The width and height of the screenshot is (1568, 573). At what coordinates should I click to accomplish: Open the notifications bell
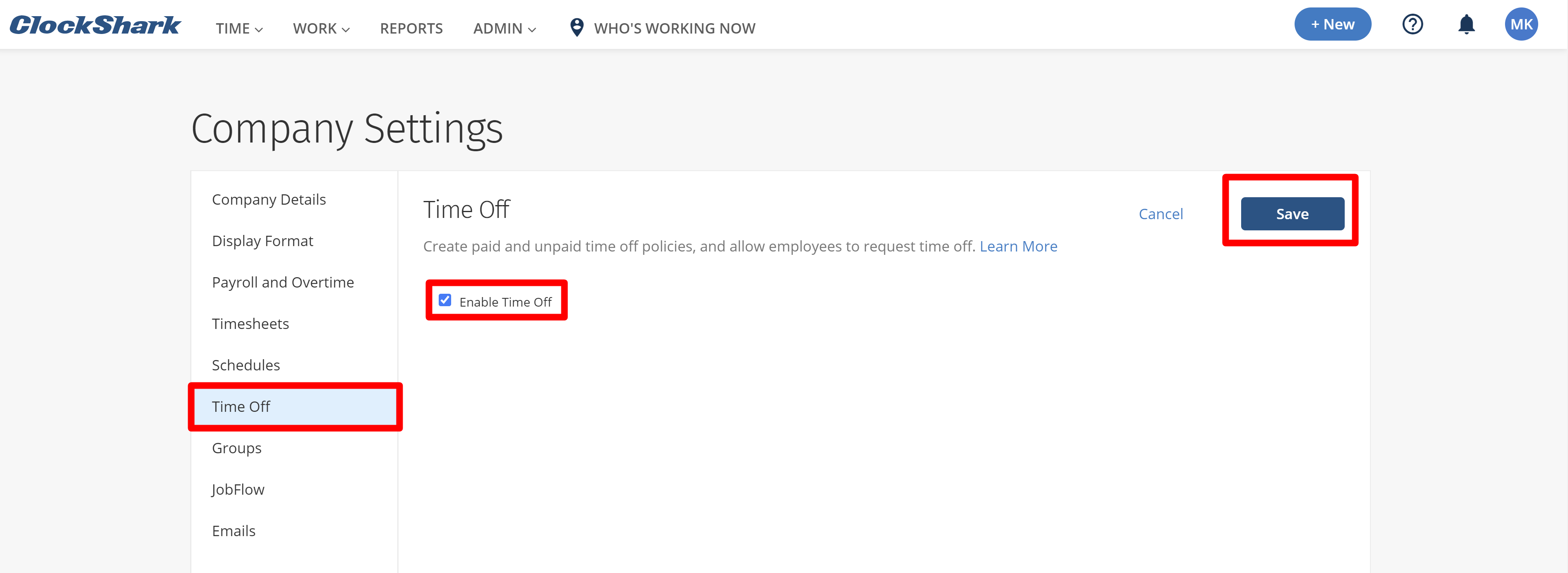click(x=1467, y=24)
